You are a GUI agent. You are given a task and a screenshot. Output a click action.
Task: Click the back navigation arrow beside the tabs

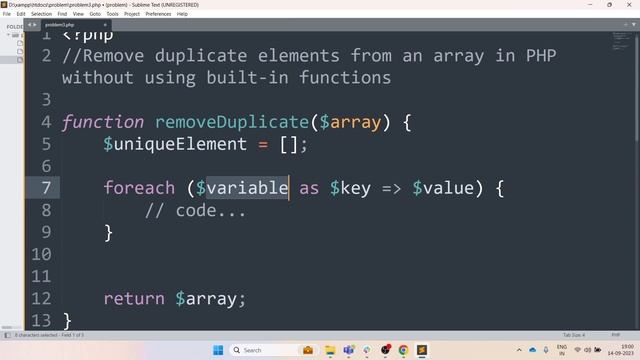coord(29,25)
